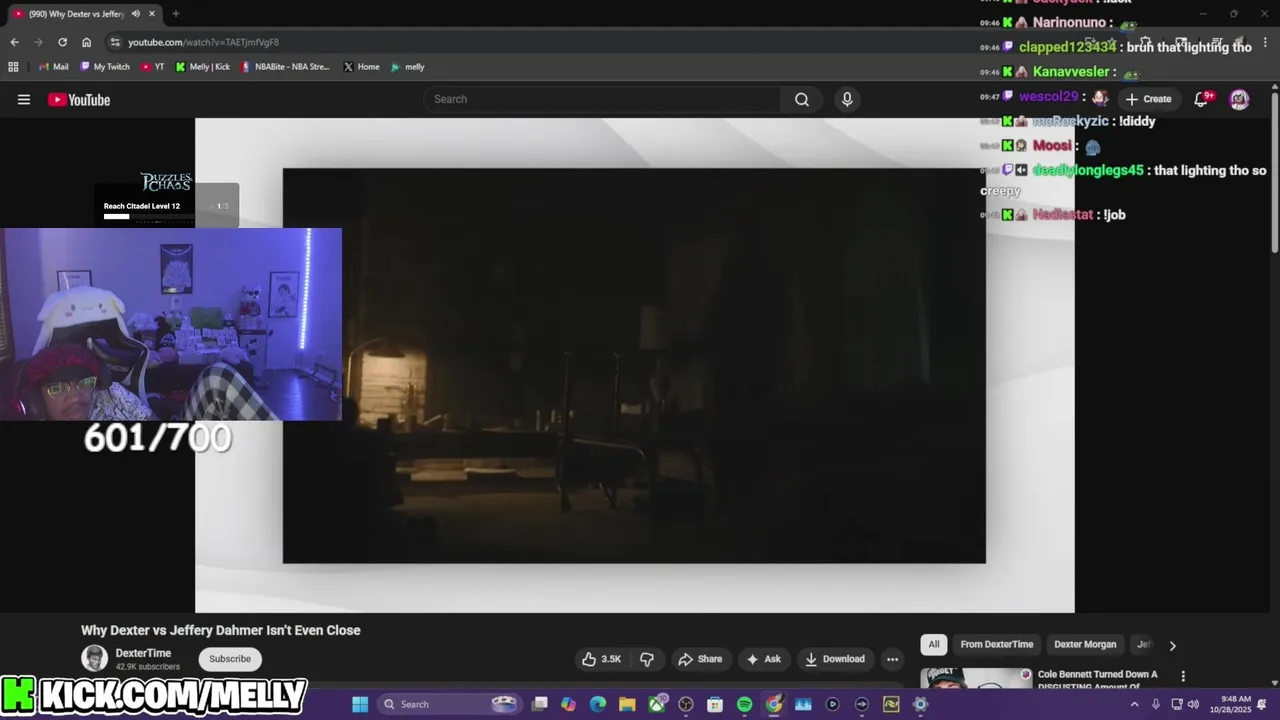Open Copilot from taskbar
This screenshot has width=1280, height=720.
point(569,704)
